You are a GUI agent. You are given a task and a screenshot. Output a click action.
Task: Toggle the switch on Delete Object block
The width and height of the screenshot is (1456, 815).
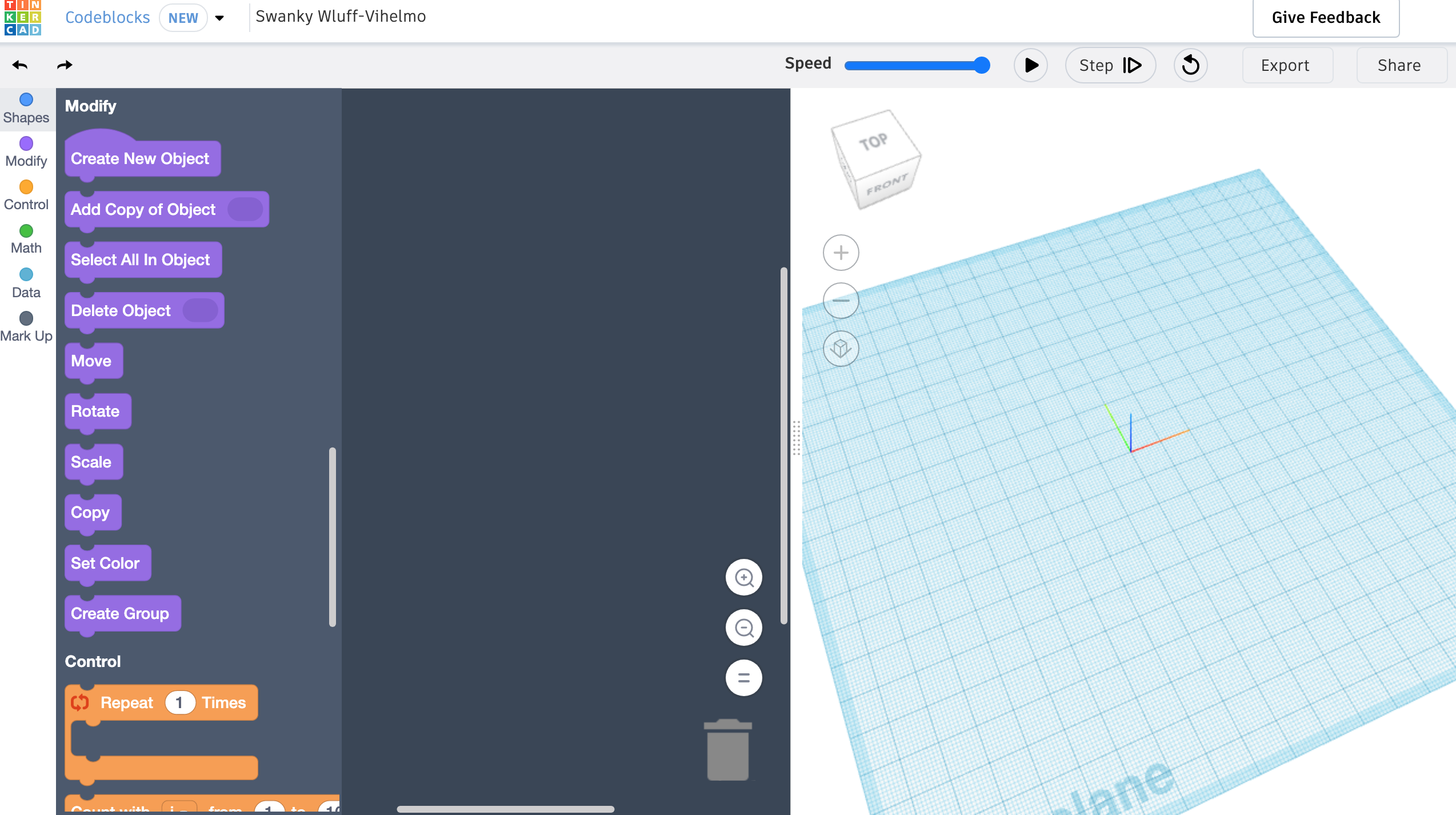(x=201, y=310)
